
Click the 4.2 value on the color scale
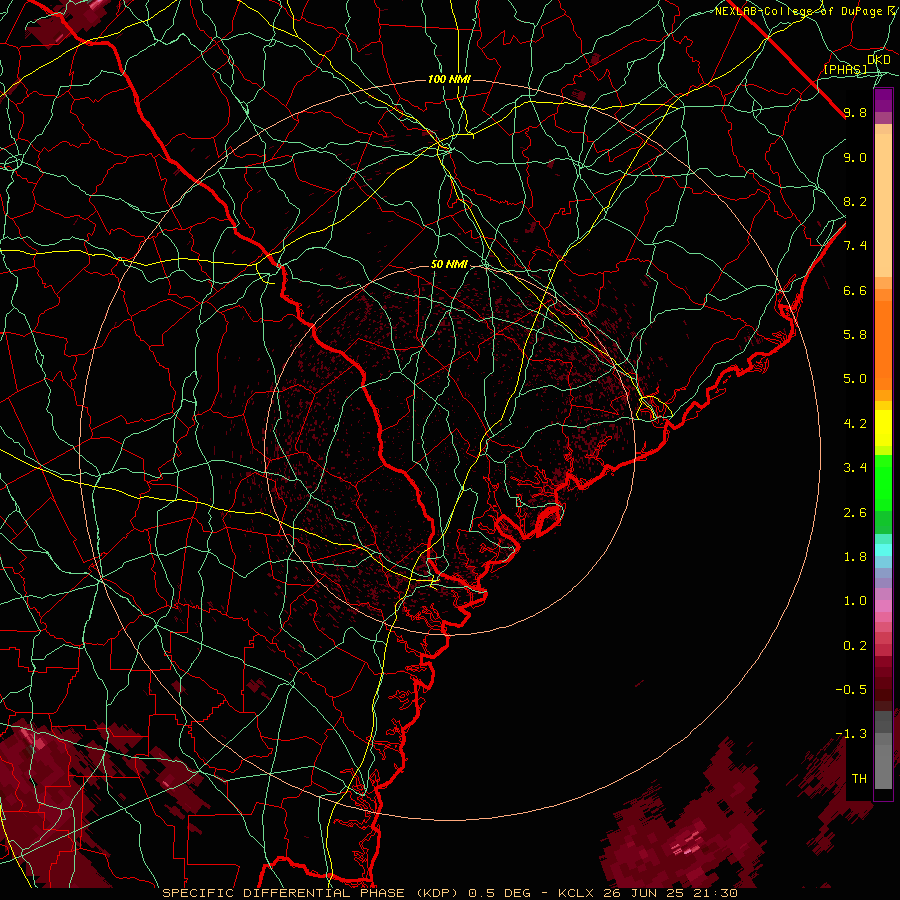855,424
